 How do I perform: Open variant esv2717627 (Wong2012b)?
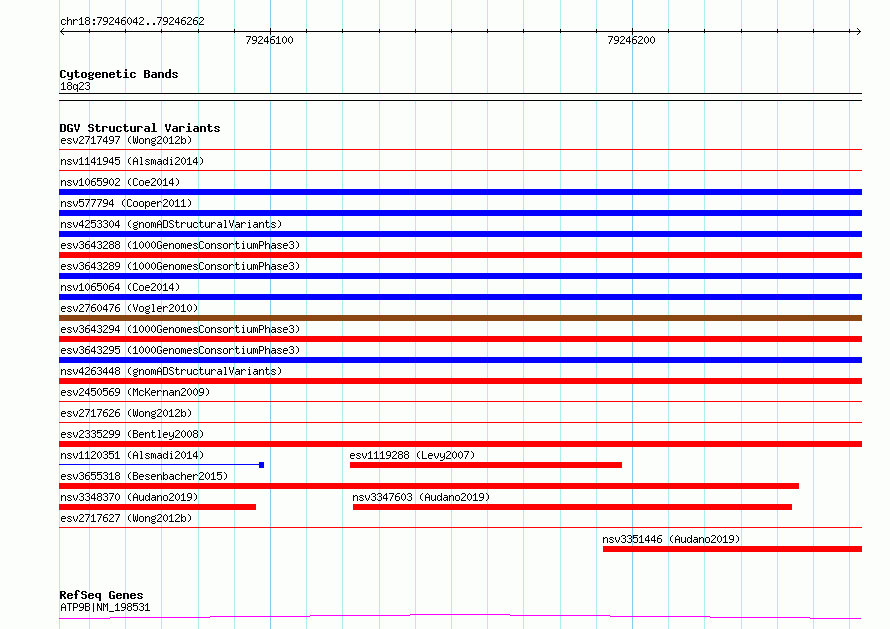tap(126, 518)
